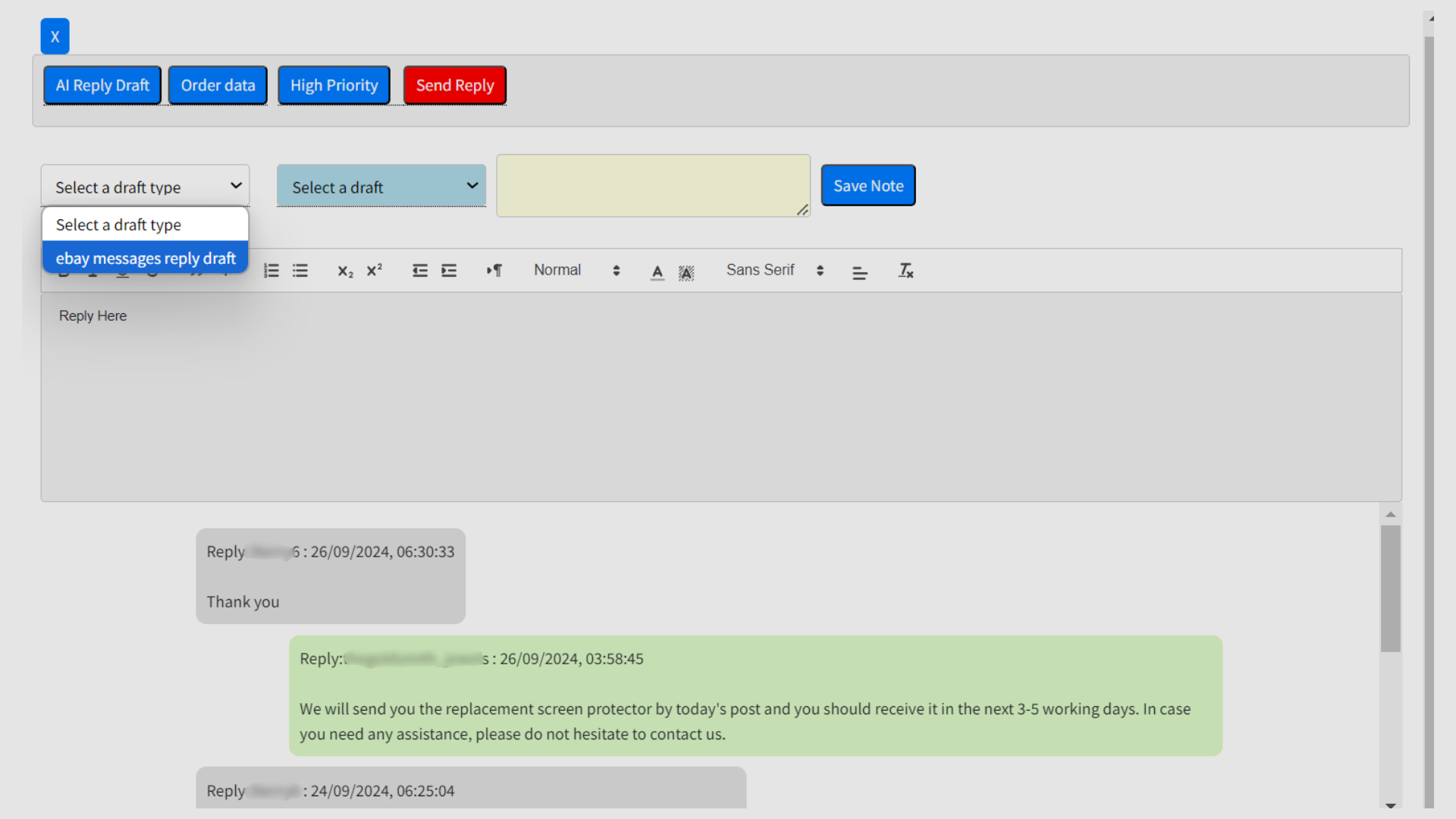Viewport: 1456px width, 819px height.
Task: Decrease text indent
Action: pyautogui.click(x=420, y=271)
